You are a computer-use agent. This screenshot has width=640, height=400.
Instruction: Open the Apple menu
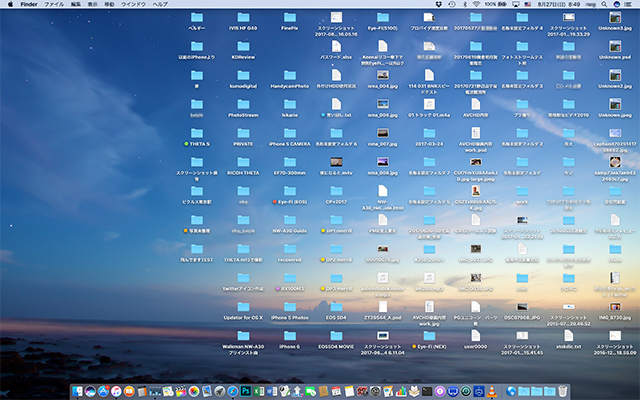(x=9, y=5)
